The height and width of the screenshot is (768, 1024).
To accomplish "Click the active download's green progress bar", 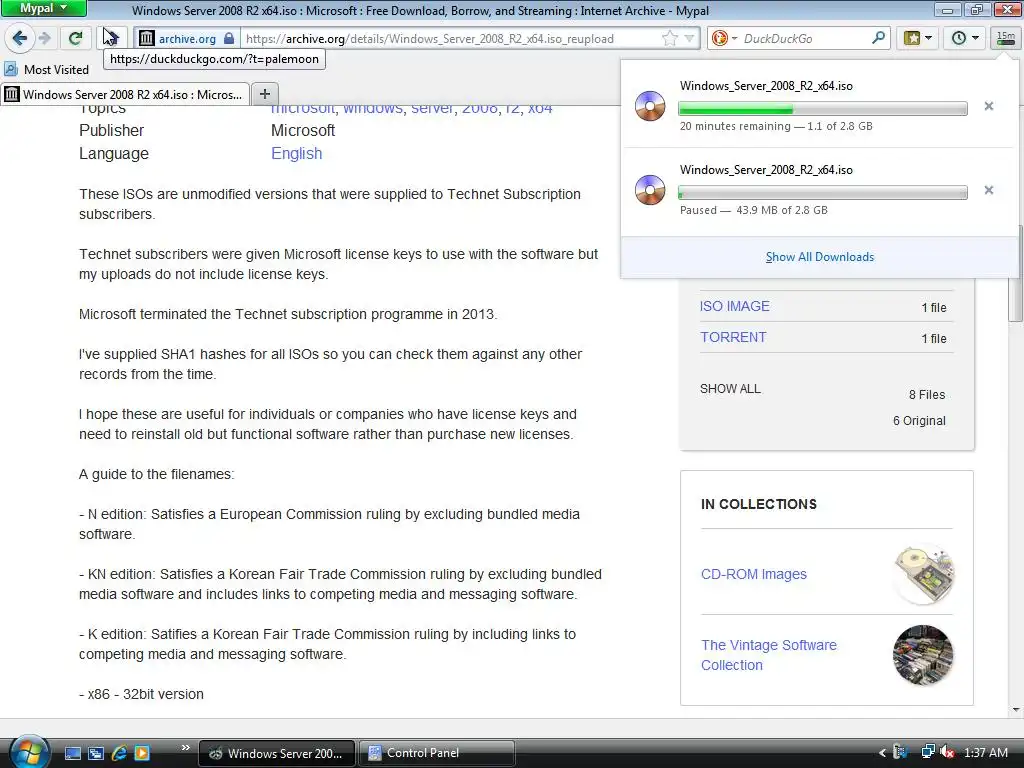I will pos(823,108).
